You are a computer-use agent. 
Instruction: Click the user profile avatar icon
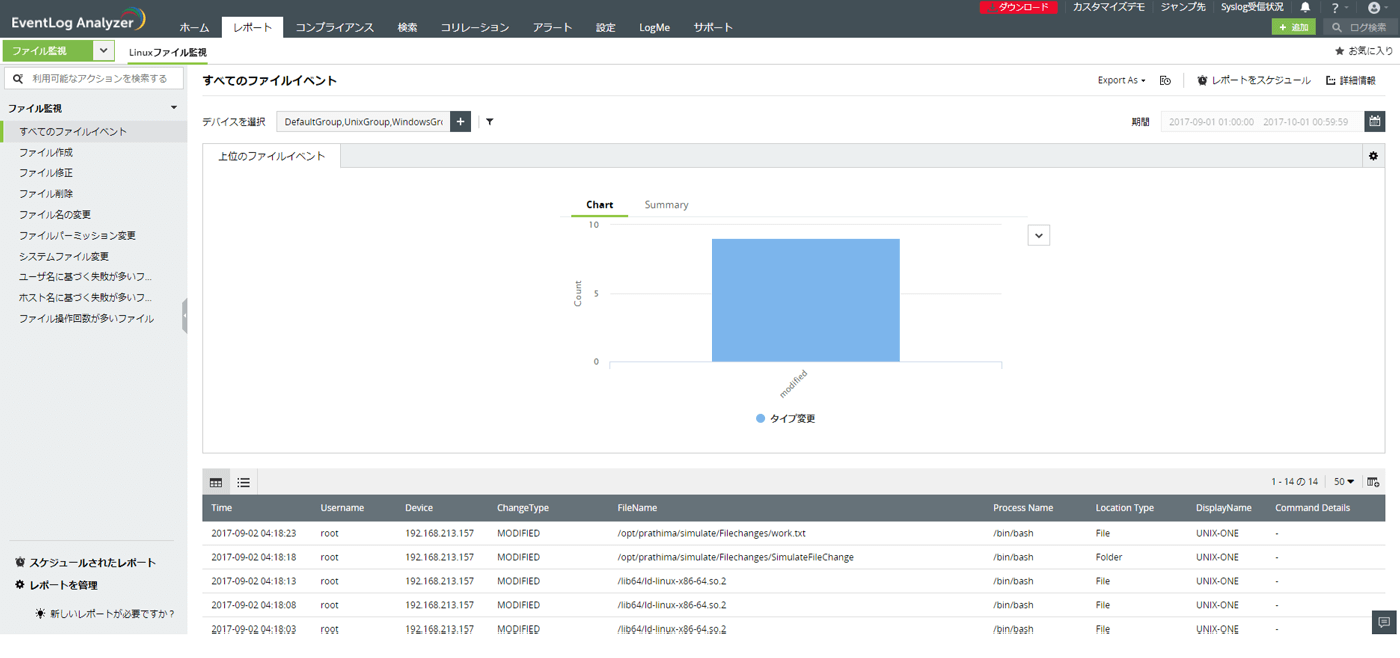pos(1374,7)
